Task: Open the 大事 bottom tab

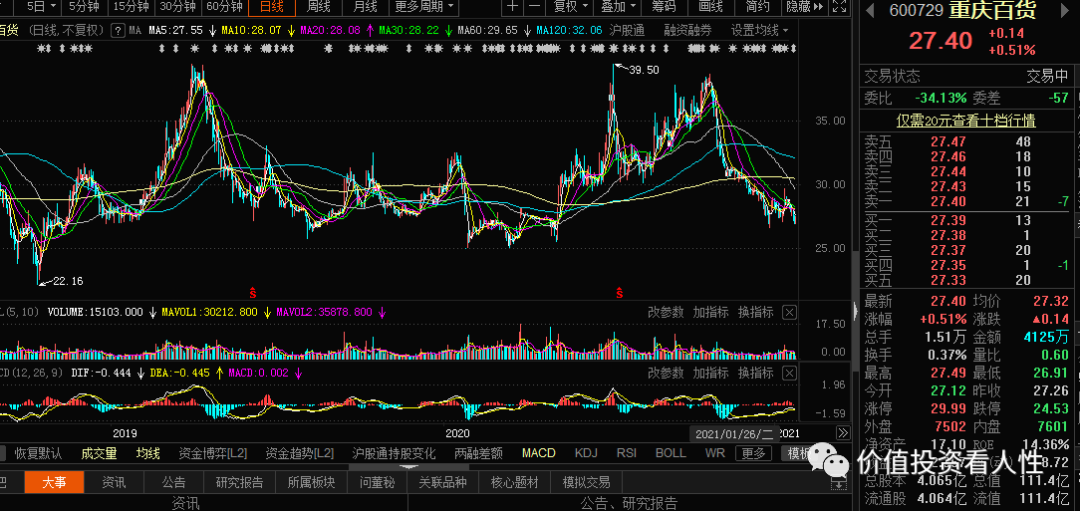Action: pyautogui.click(x=54, y=482)
